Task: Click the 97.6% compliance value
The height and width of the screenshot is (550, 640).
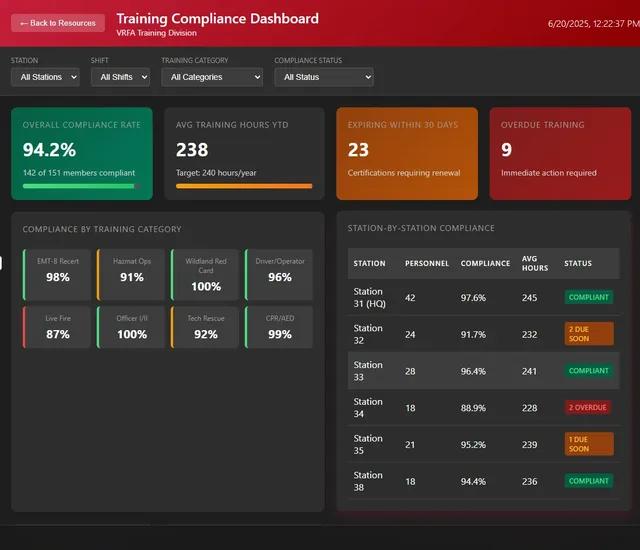Action: (473, 298)
